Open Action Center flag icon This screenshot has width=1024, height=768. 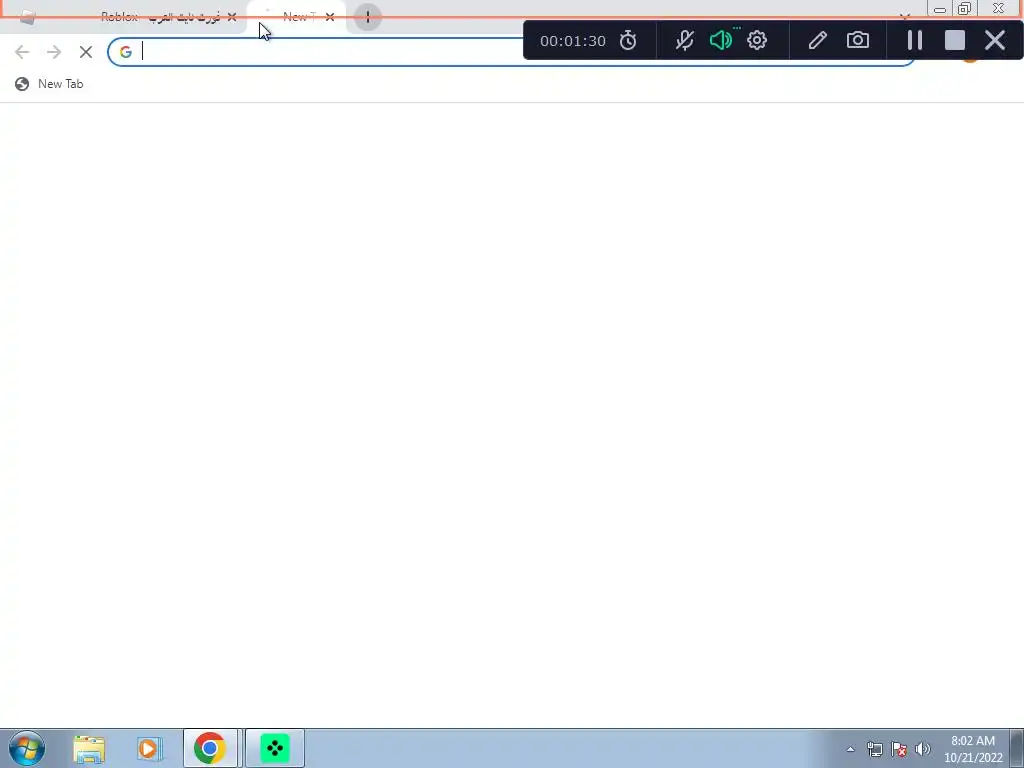point(899,749)
